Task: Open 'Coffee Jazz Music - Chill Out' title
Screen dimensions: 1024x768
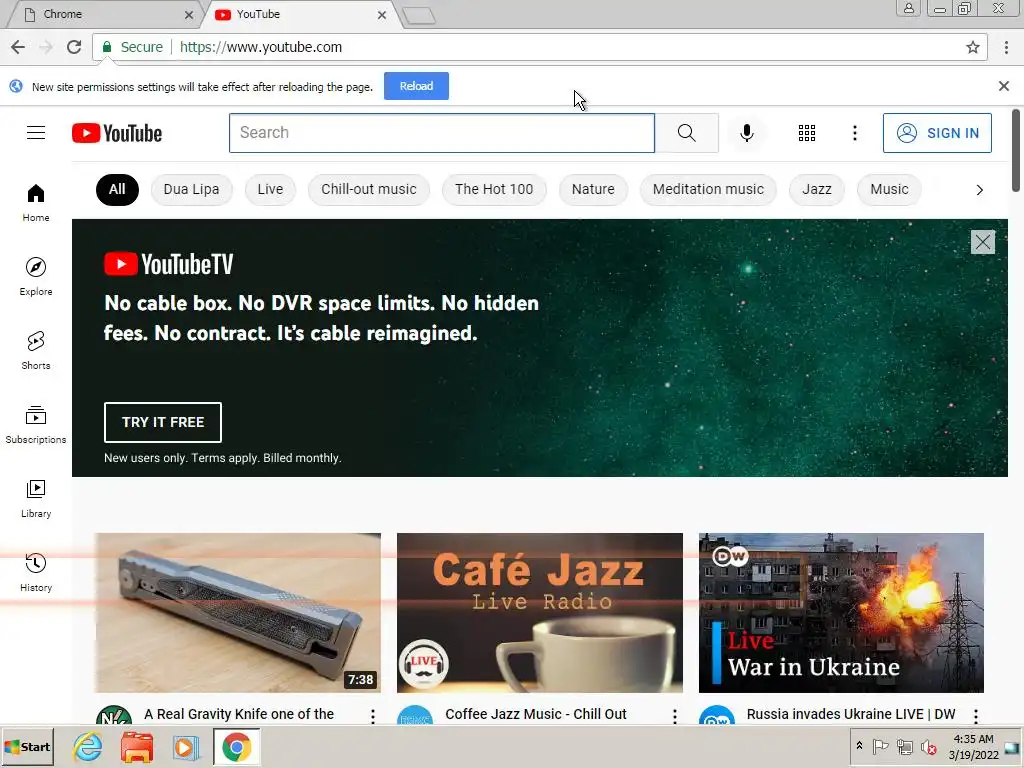Action: coord(536,714)
